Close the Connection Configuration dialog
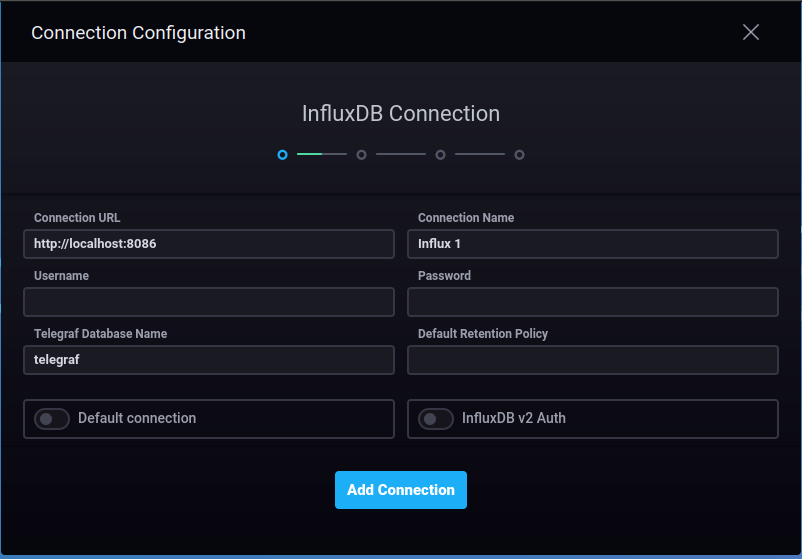Screen dimensions: 802x559 pyautogui.click(x=750, y=32)
